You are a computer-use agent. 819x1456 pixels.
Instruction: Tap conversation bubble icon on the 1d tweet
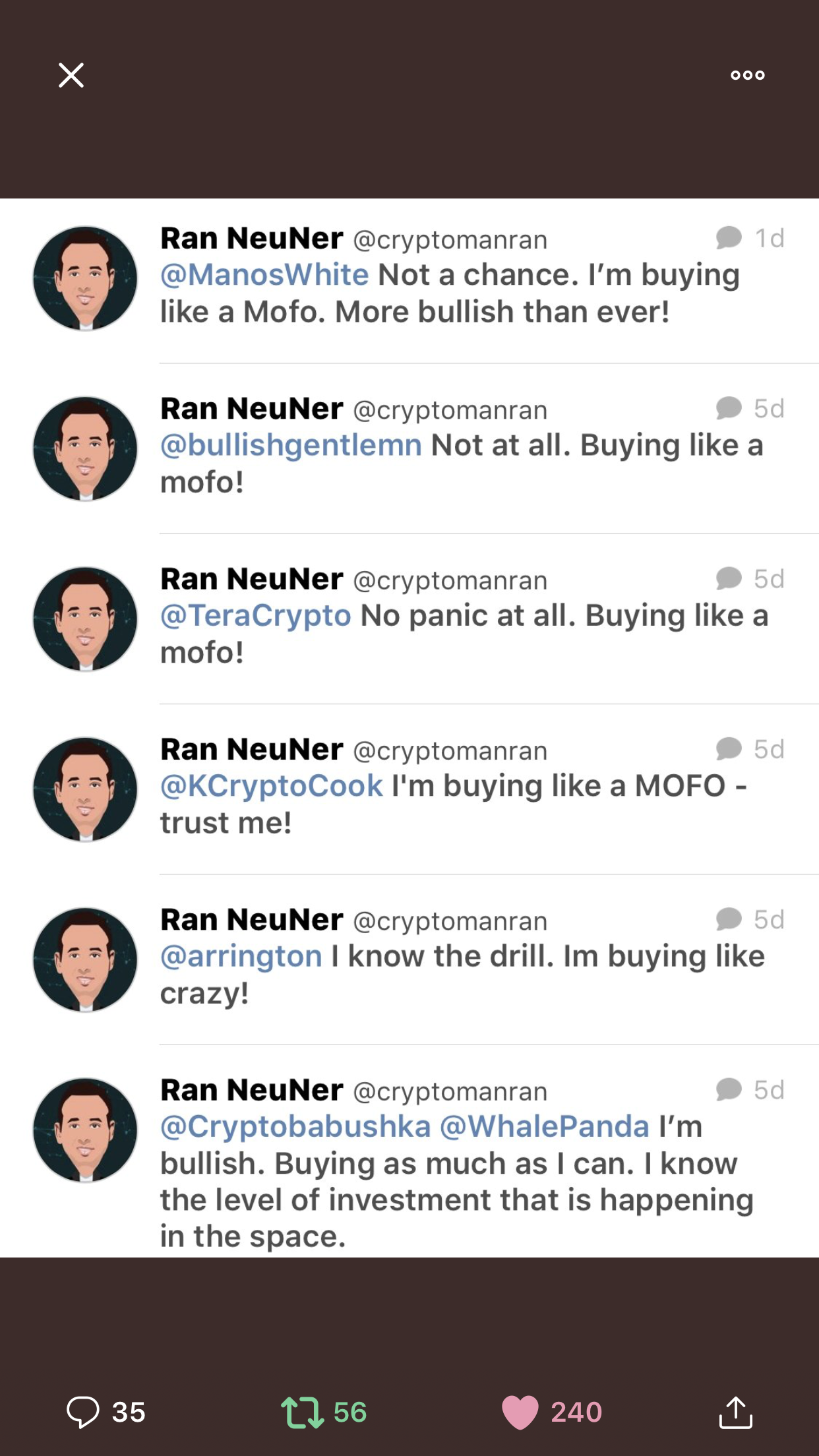pyautogui.click(x=729, y=238)
